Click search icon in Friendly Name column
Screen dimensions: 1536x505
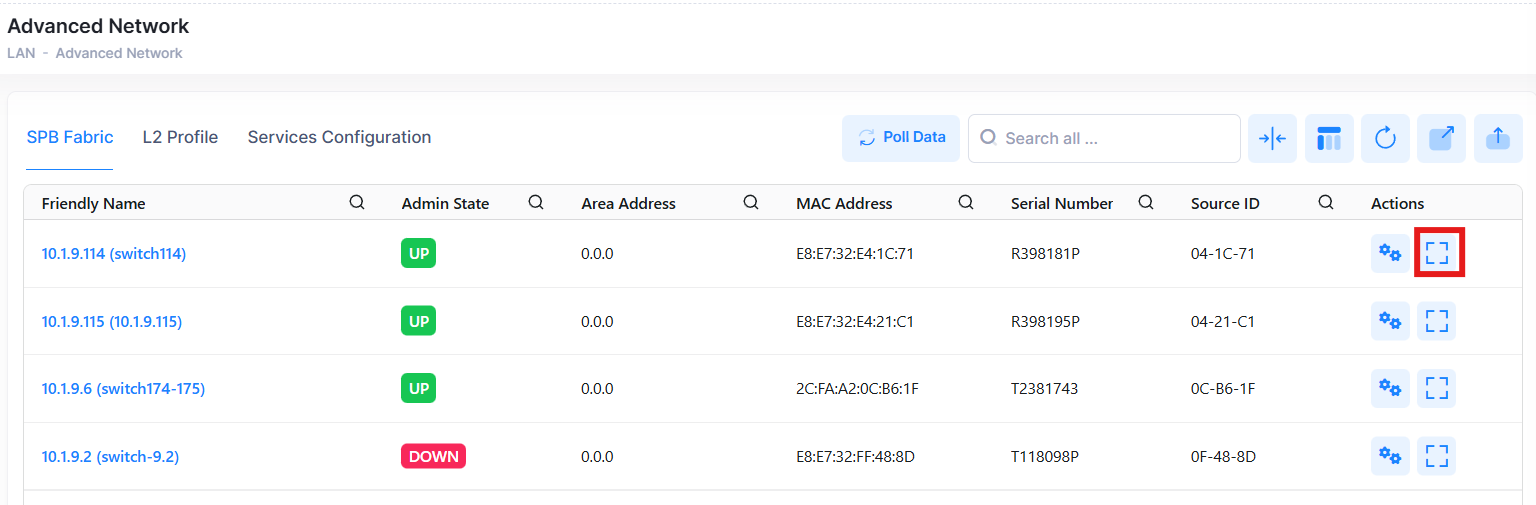coord(357,202)
